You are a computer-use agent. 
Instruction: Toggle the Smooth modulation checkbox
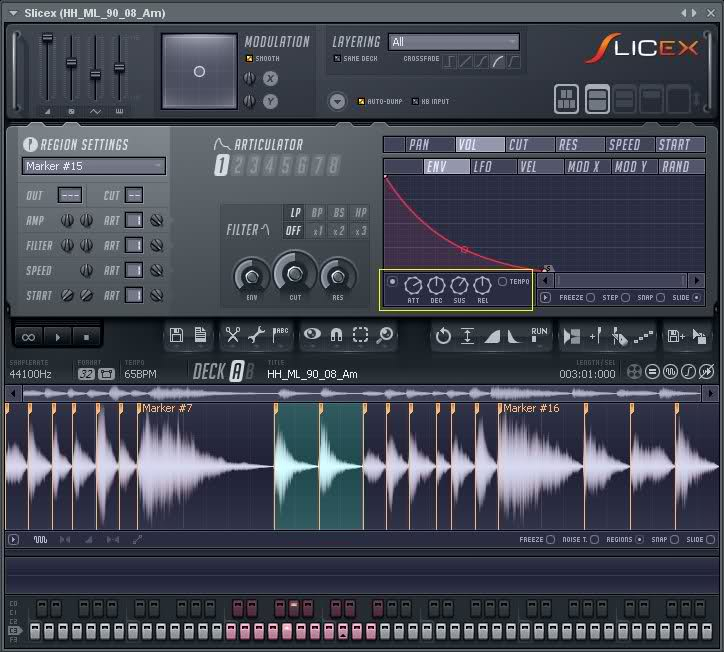(250, 59)
